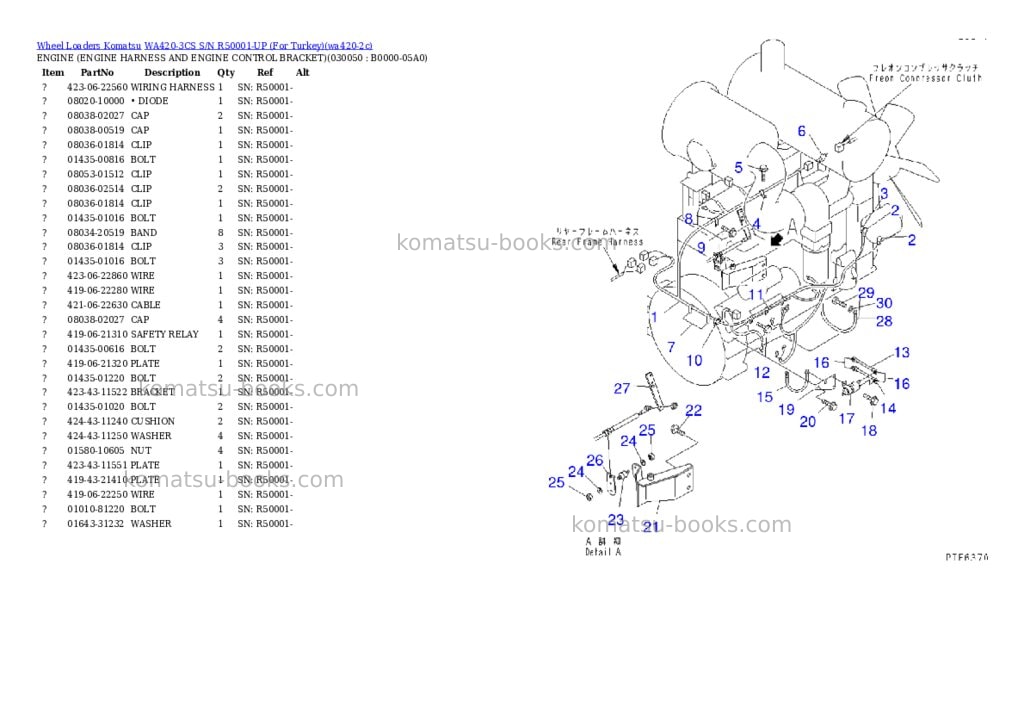1024x725 pixels.
Task: Select part number 423-43-11551
Action: coord(97,466)
